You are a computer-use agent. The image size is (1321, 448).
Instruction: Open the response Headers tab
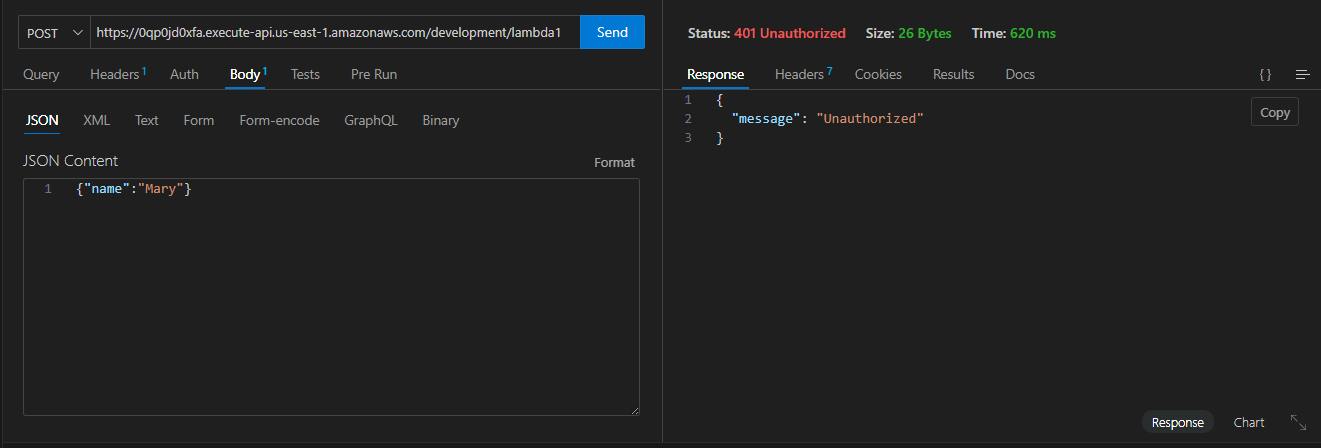[x=803, y=74]
